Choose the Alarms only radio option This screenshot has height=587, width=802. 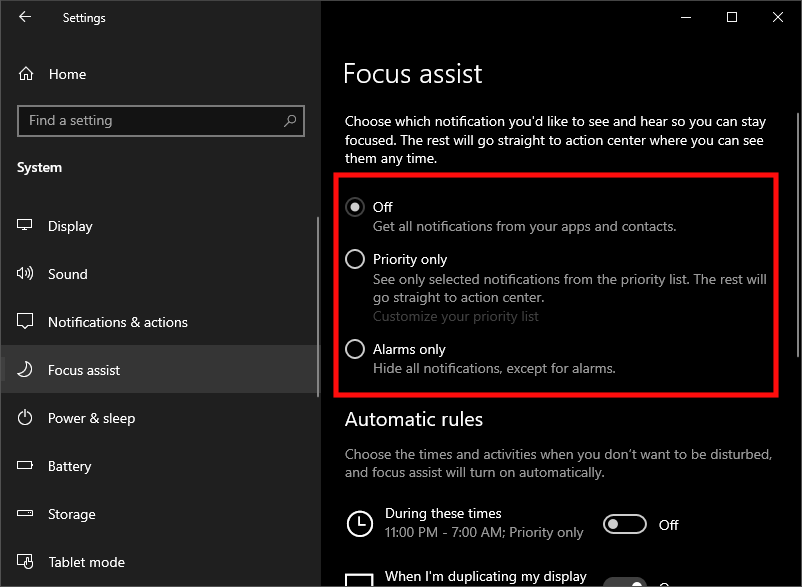(x=355, y=349)
